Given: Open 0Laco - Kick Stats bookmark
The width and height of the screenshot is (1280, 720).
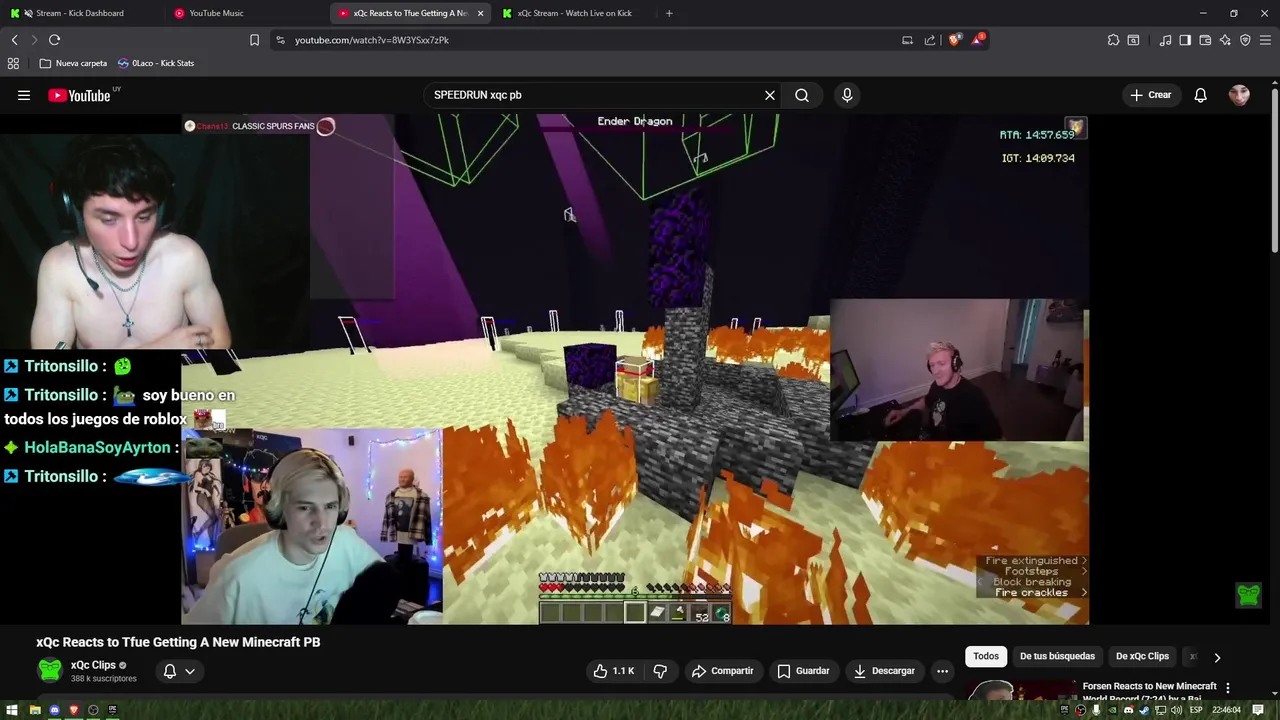Looking at the screenshot, I should (x=156, y=63).
